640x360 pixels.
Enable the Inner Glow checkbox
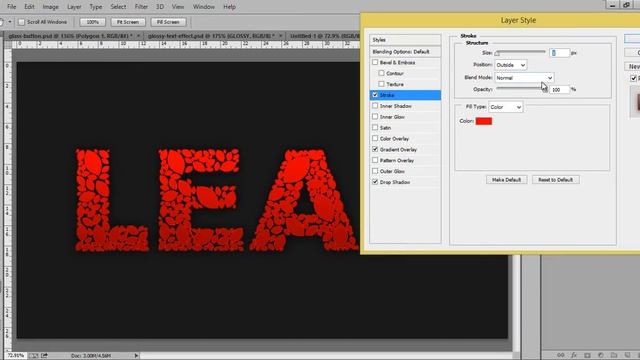tap(375, 117)
